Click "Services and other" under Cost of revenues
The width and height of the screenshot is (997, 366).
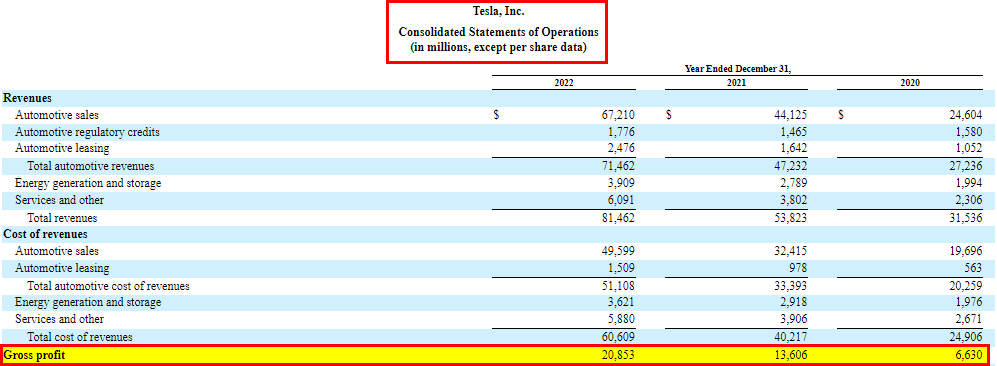click(x=59, y=319)
